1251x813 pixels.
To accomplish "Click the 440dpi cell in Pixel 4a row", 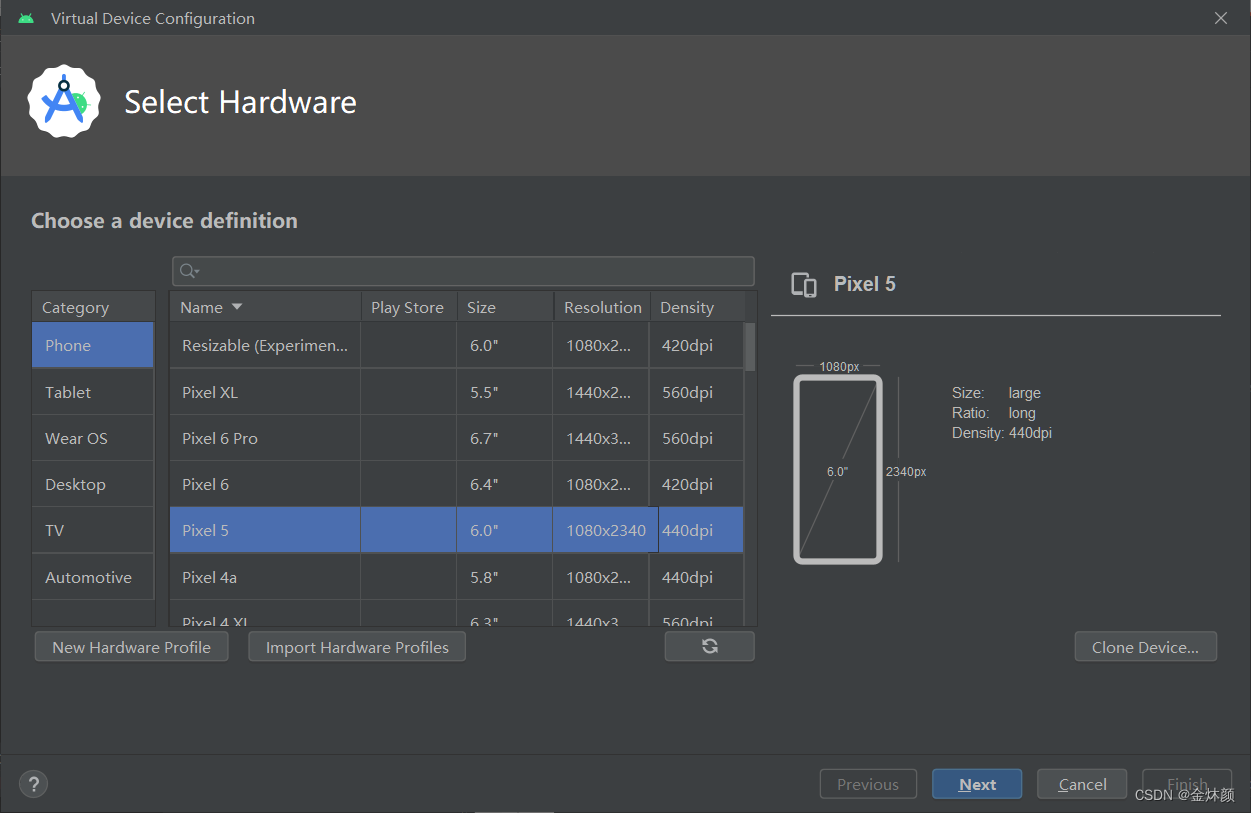I will click(x=697, y=577).
